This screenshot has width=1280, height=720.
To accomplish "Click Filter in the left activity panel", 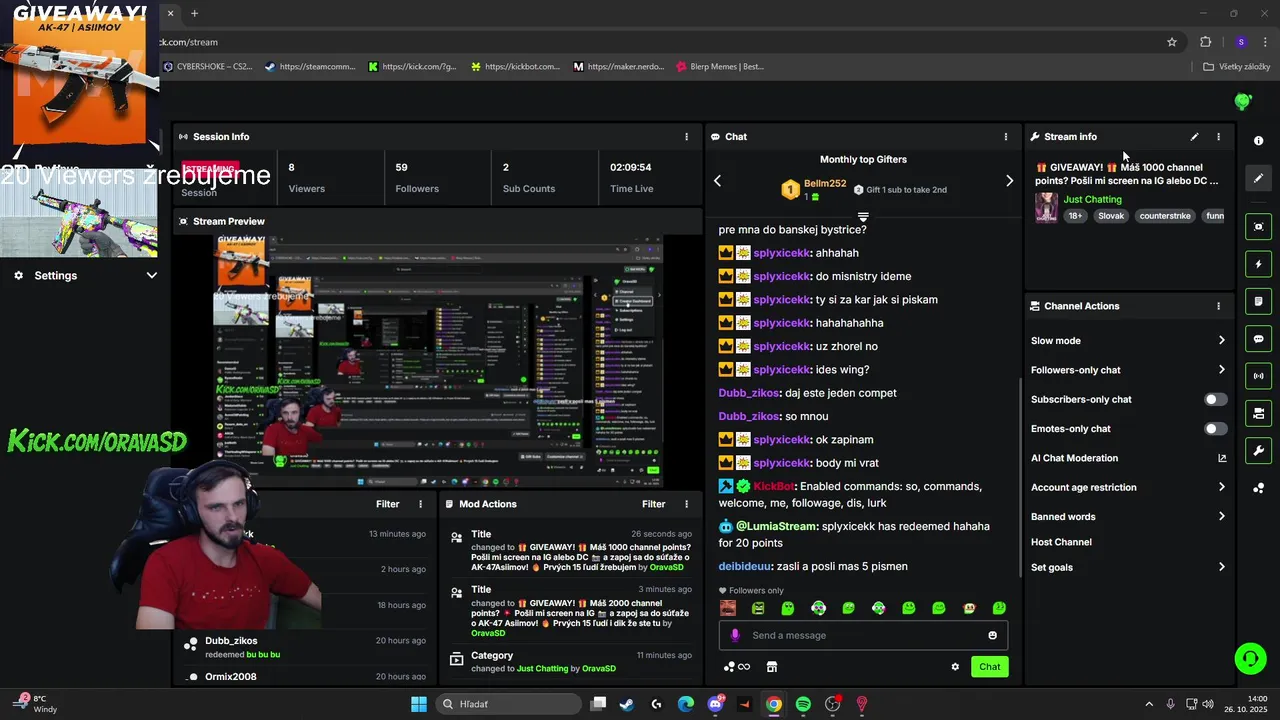I will (388, 504).
